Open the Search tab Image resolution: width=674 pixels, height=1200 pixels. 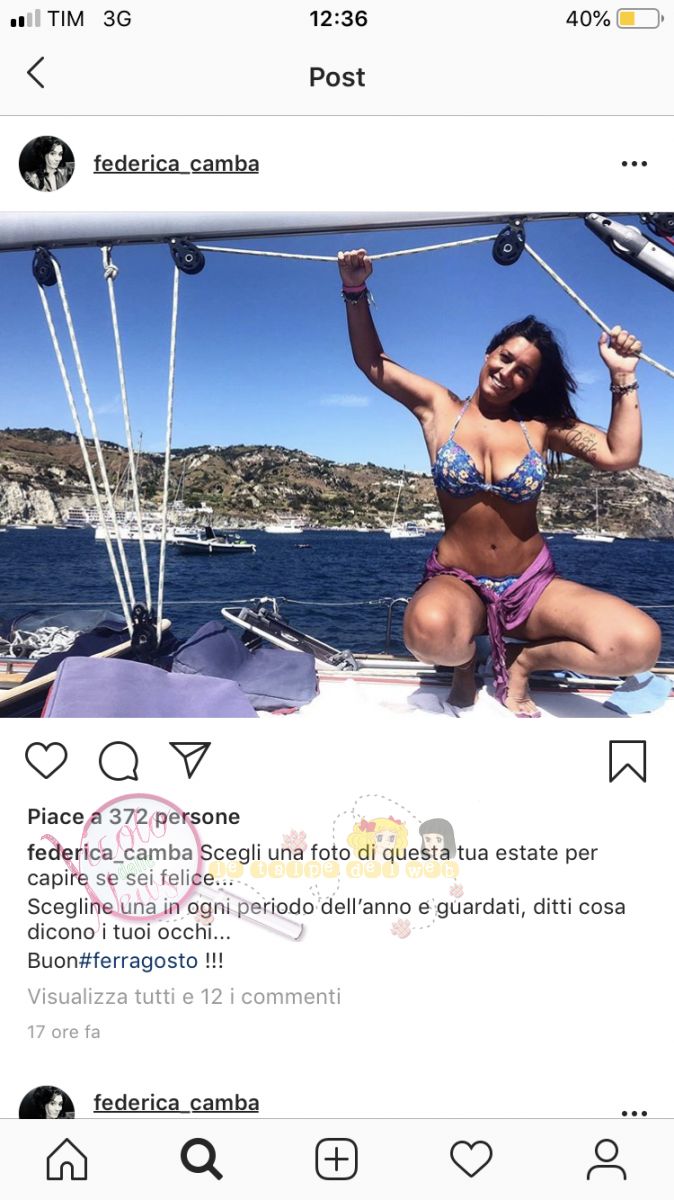pyautogui.click(x=201, y=1160)
